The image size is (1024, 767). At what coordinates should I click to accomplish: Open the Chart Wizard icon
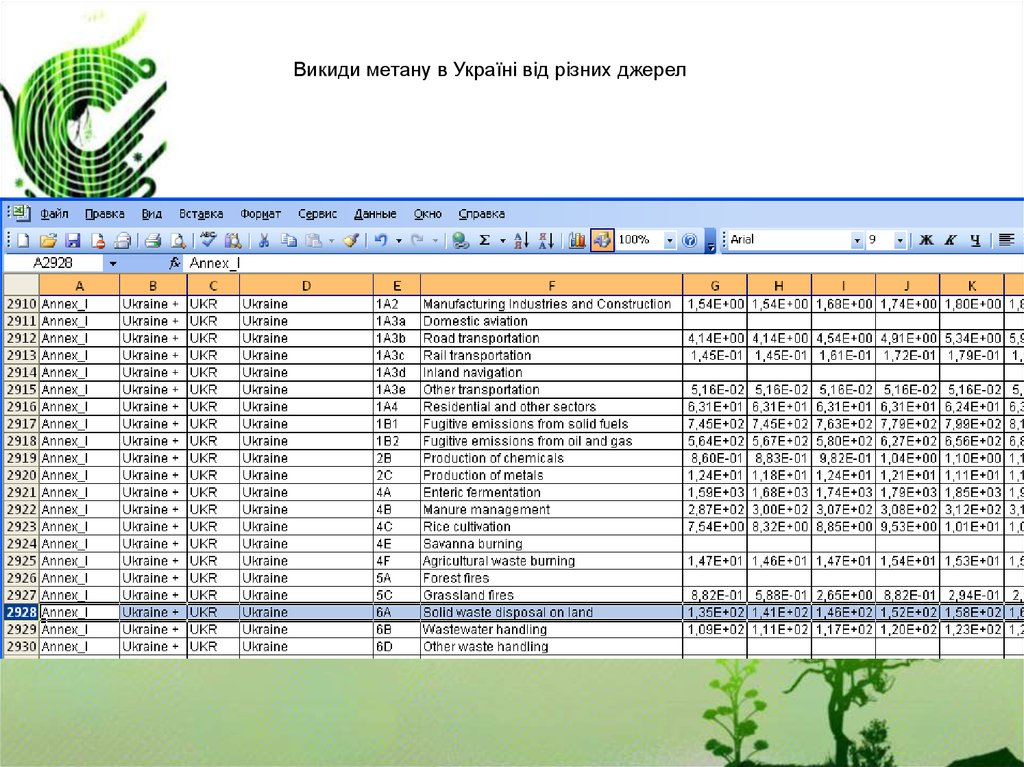tap(577, 240)
